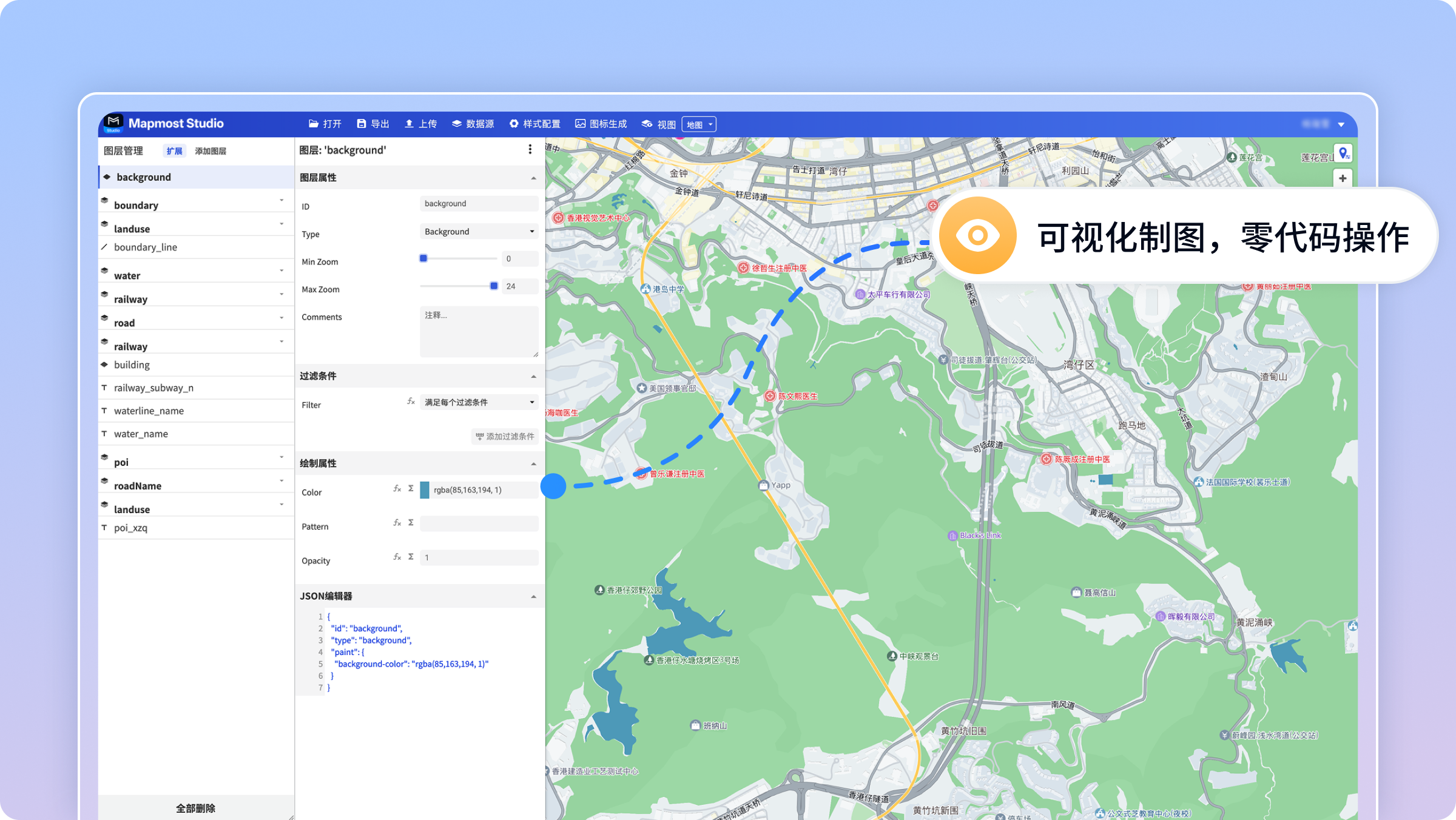This screenshot has width=1456, height=820.
Task: Click the location search icon on map
Action: pyautogui.click(x=1343, y=153)
